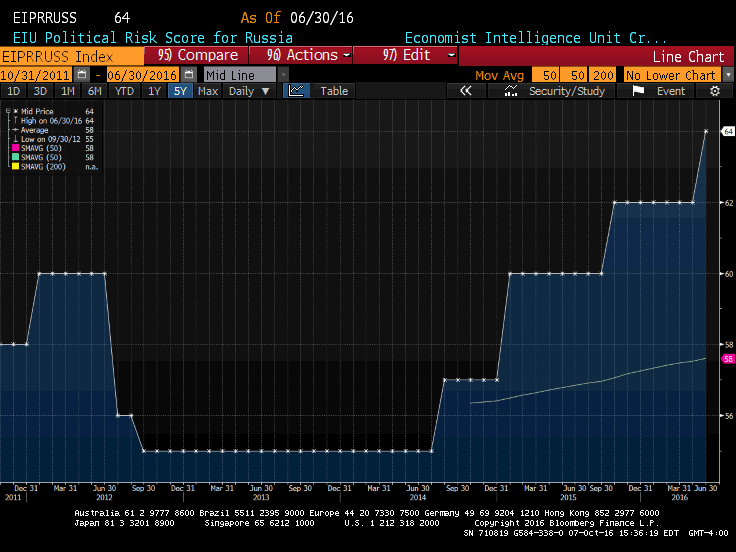Click the 64 last price axis tag
Viewport: 736px width, 552px height.
[x=728, y=131]
